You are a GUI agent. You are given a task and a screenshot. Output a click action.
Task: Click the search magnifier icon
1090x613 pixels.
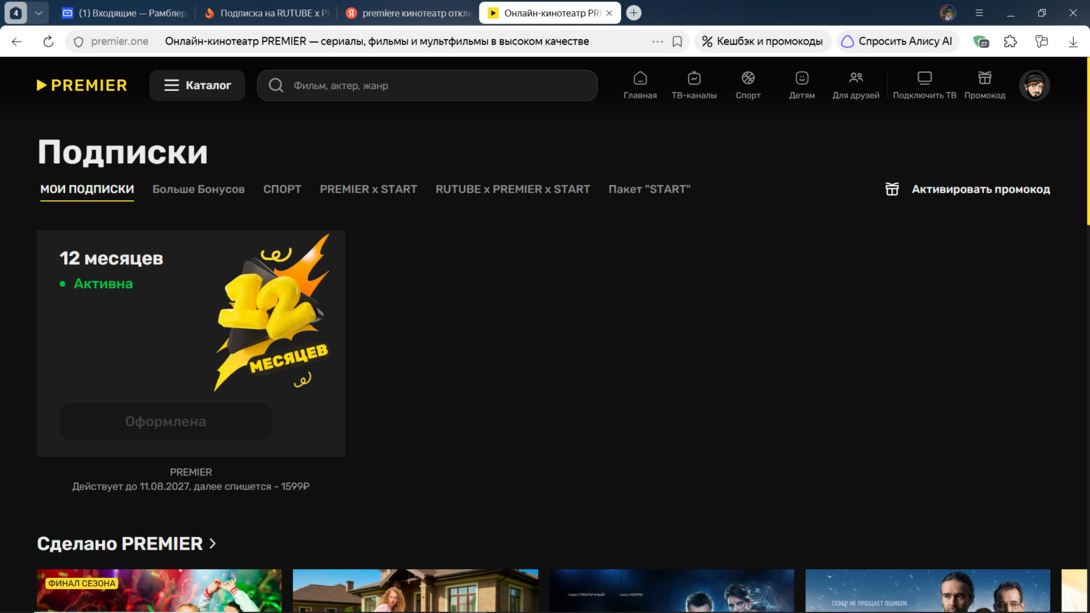276,85
